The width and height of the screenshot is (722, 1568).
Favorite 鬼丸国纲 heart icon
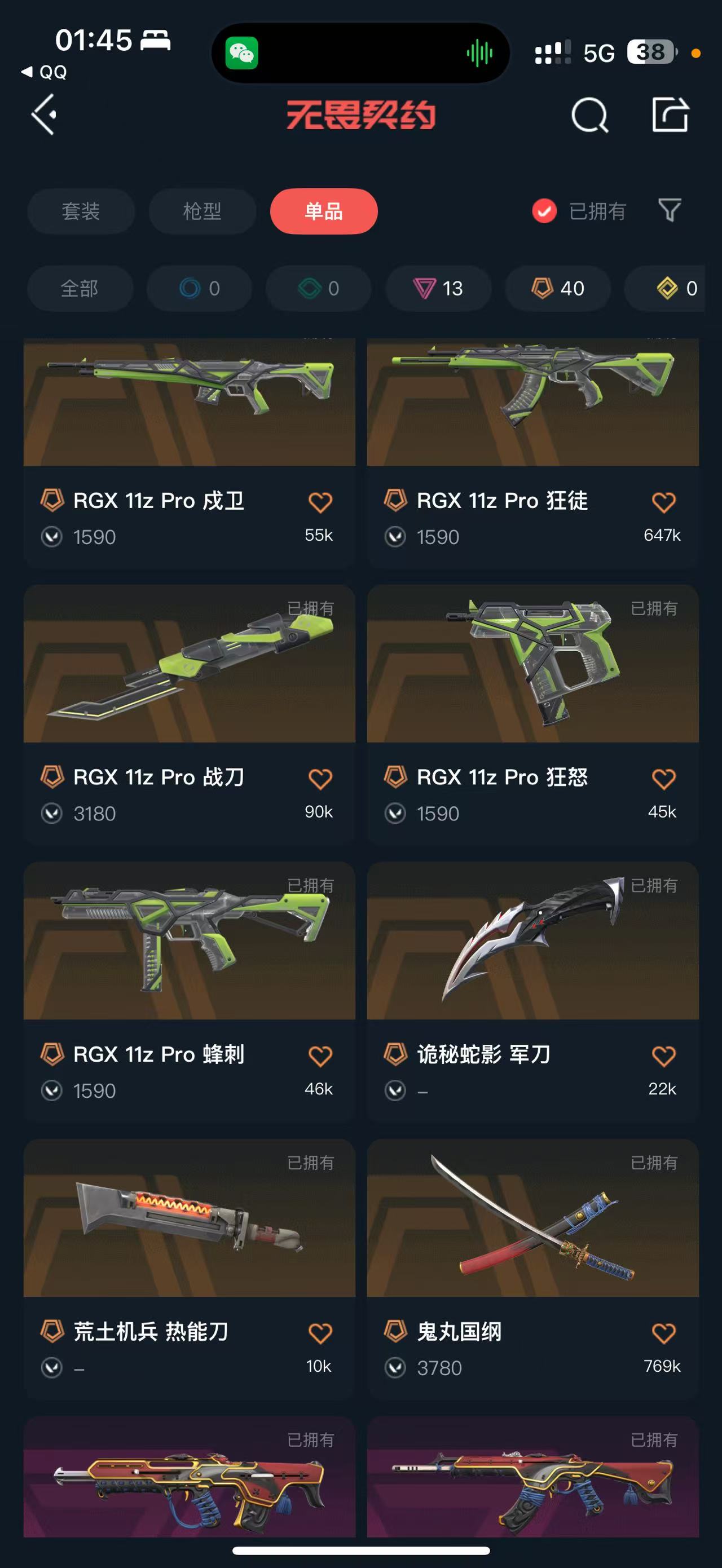coord(663,1333)
